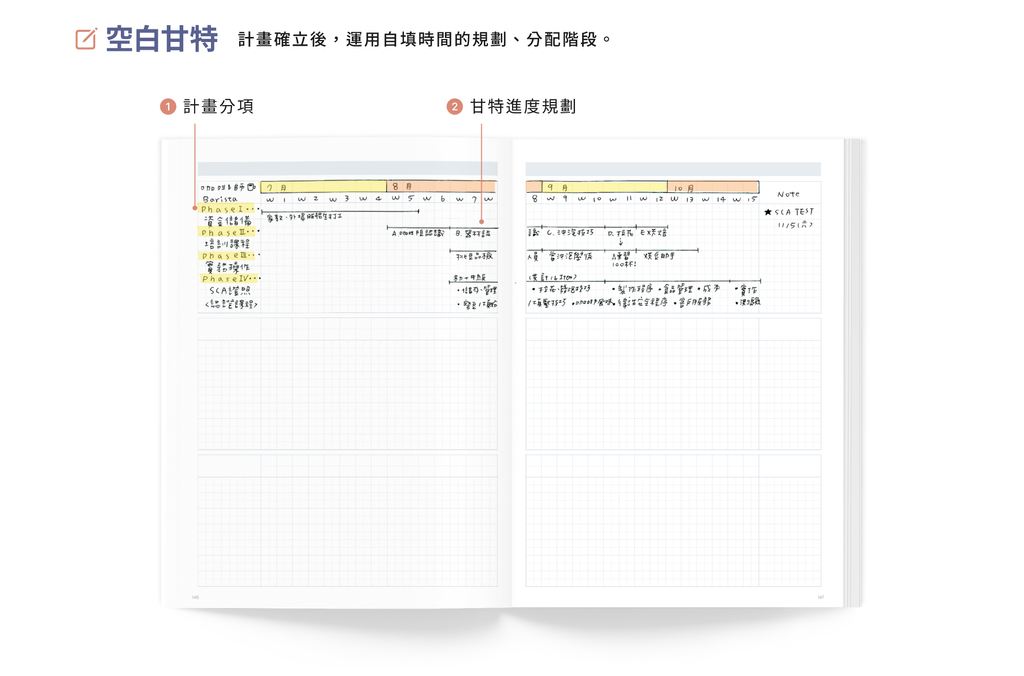This screenshot has width=1024, height=676.
Task: Click the coffee cup doodle next to 咖啡師
Action: pos(250,185)
